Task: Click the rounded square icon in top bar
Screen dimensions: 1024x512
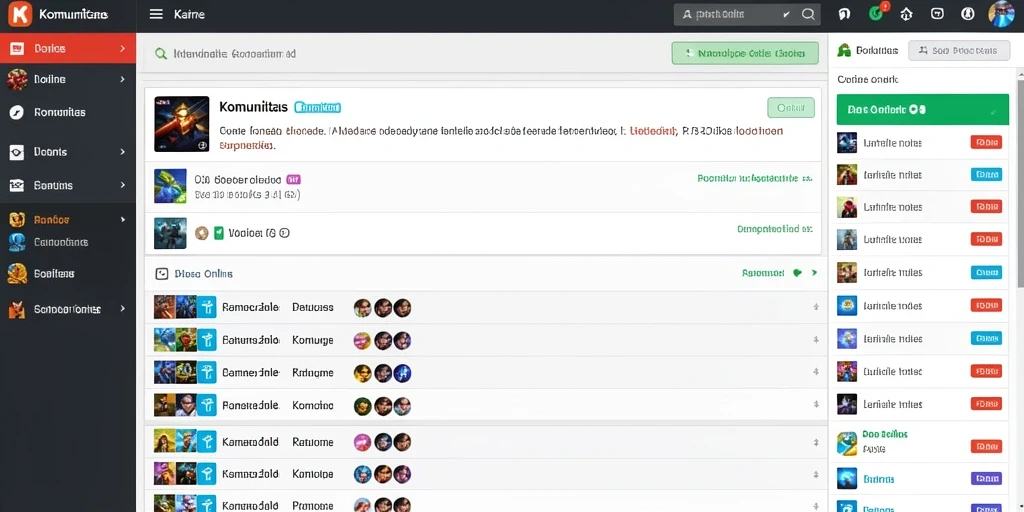Action: pos(937,14)
